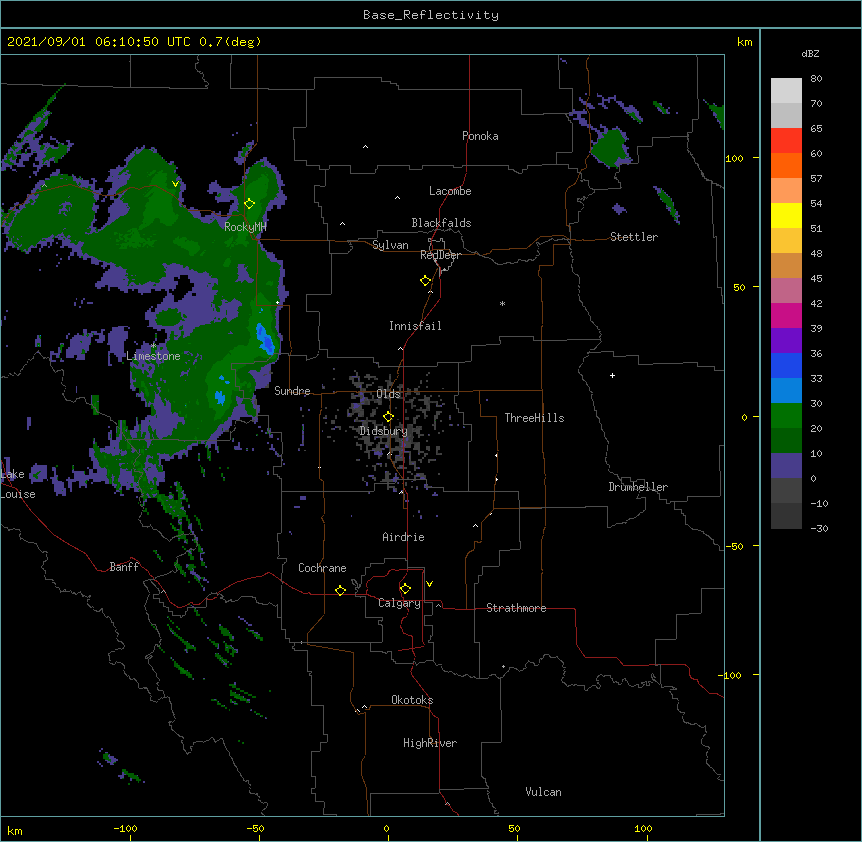Click the white caret marker south of Ponoka
Viewport: 862px width, 842px height.
[365, 147]
